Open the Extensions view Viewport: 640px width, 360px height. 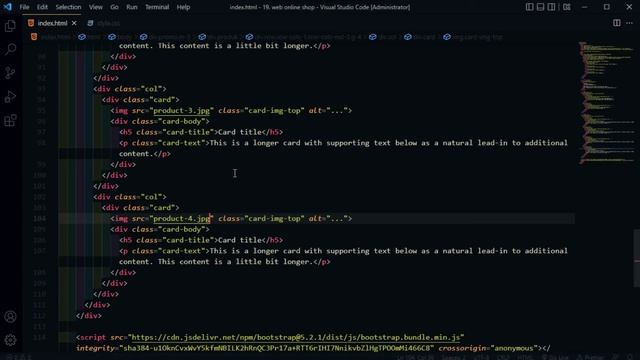click(x=10, y=120)
